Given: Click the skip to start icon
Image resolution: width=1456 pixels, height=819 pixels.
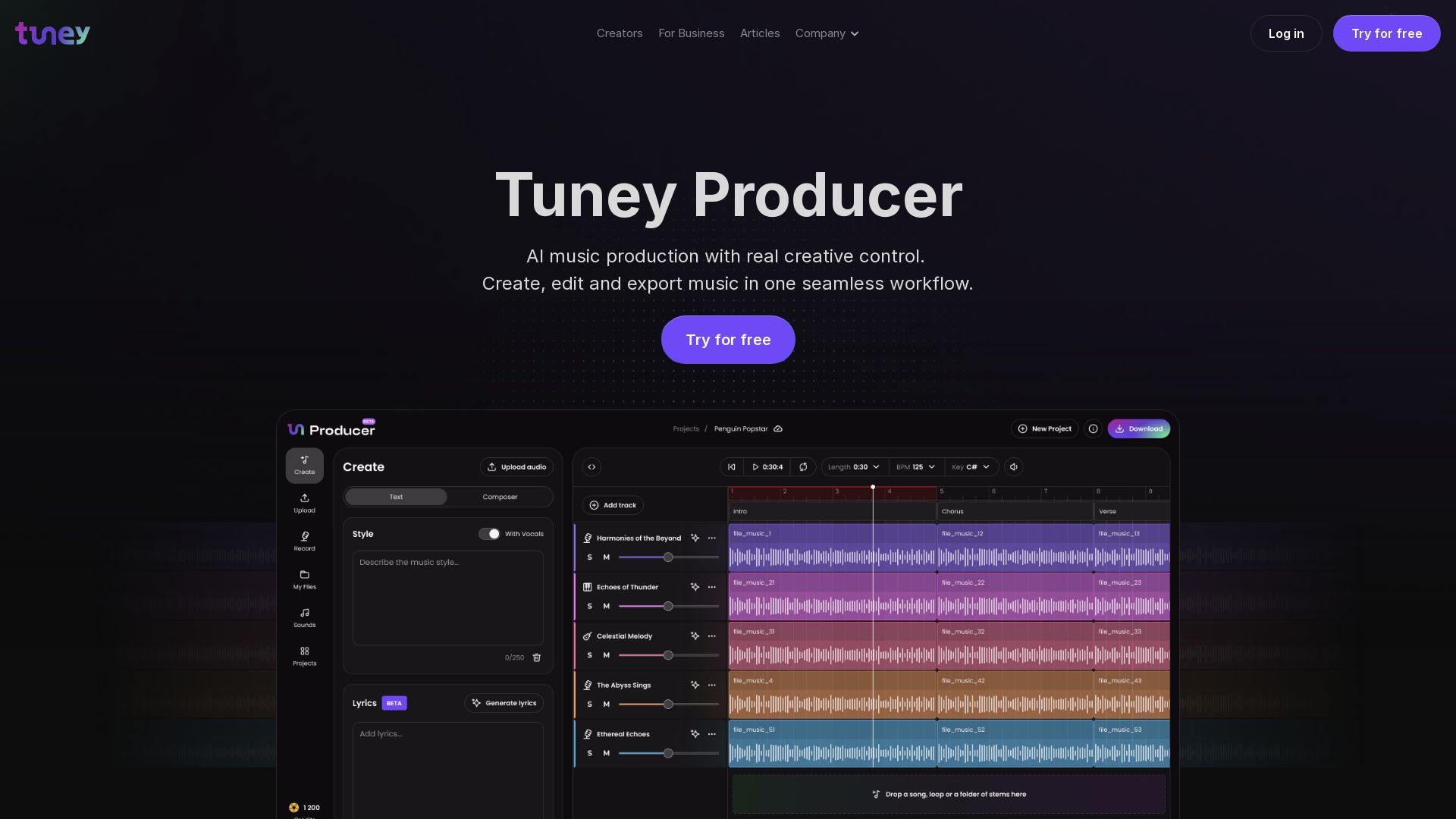Looking at the screenshot, I should (732, 467).
